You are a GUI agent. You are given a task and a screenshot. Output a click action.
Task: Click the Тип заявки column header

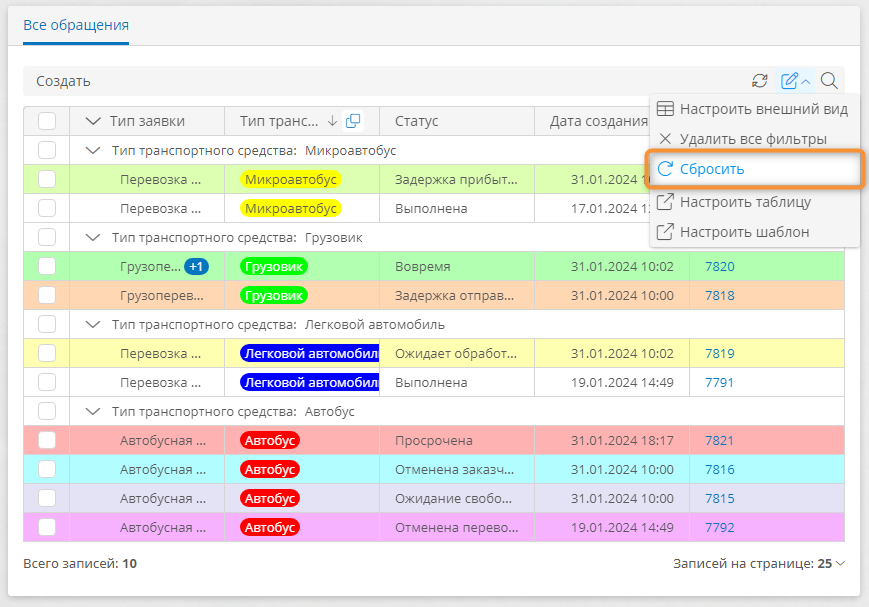(x=147, y=121)
